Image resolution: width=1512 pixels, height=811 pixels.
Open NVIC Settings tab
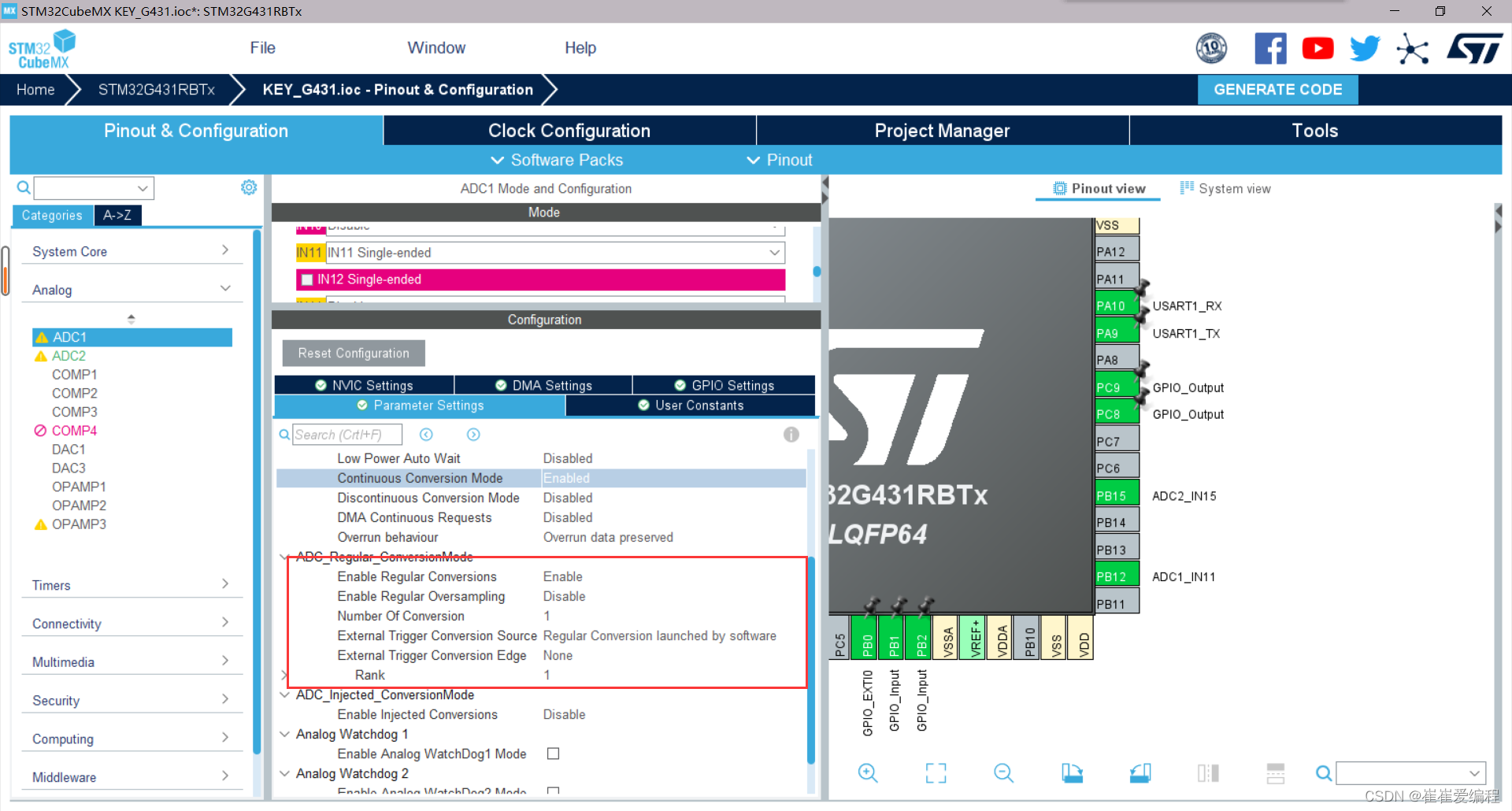[364, 385]
